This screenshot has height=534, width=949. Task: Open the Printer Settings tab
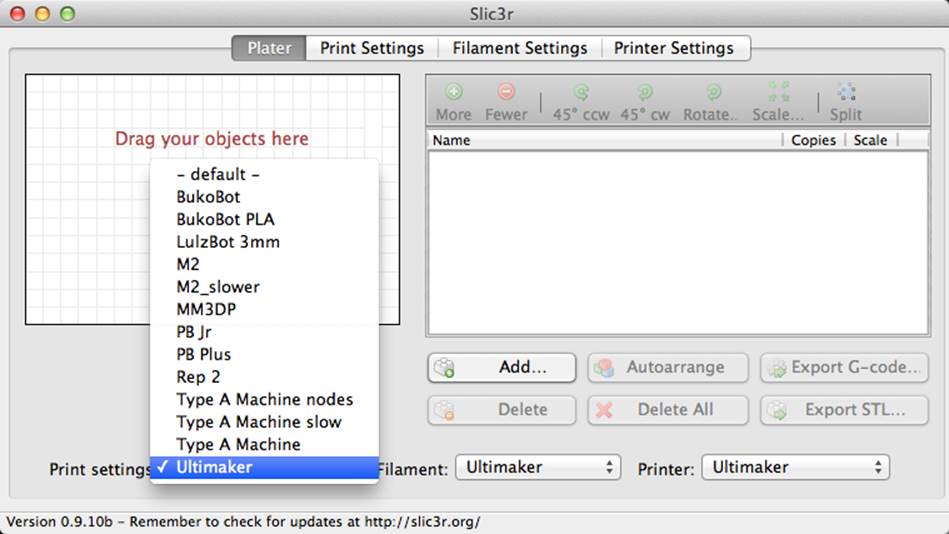click(x=674, y=48)
